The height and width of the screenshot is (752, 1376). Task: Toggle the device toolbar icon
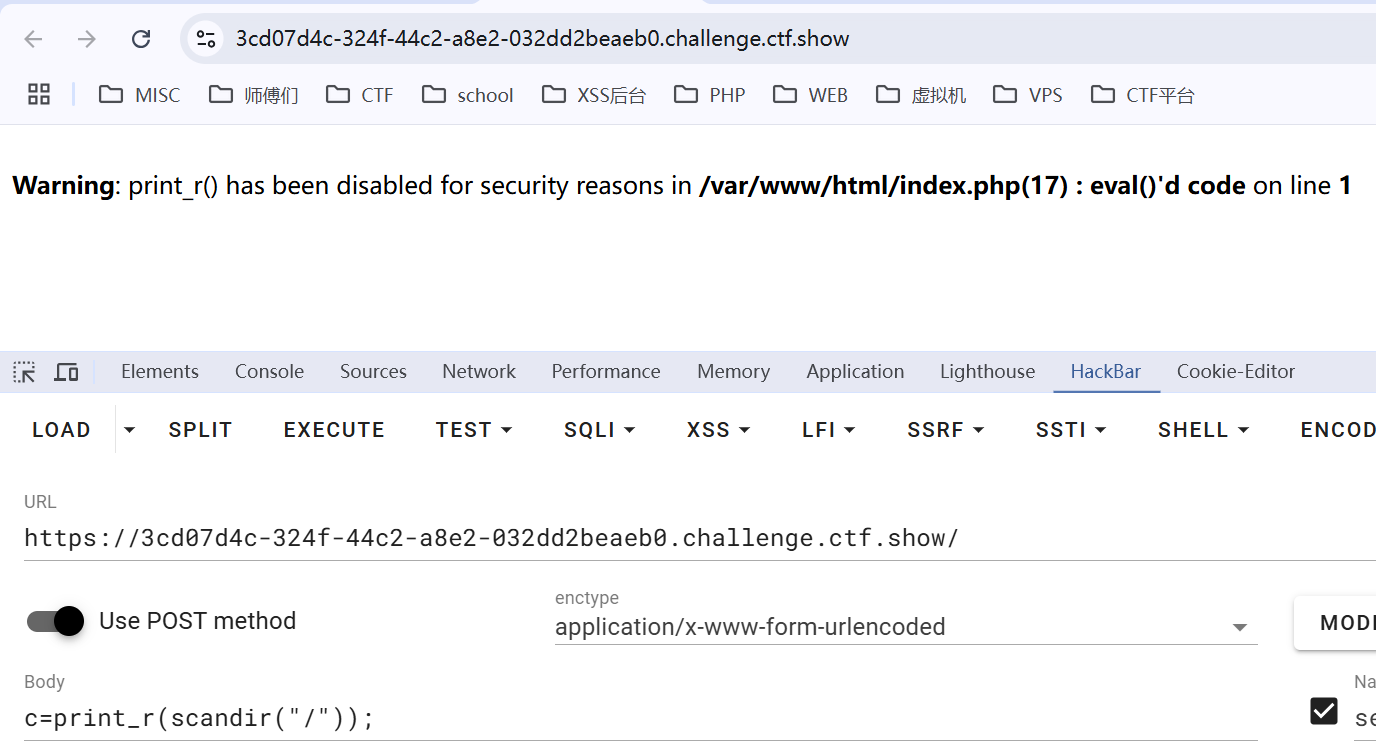click(66, 372)
